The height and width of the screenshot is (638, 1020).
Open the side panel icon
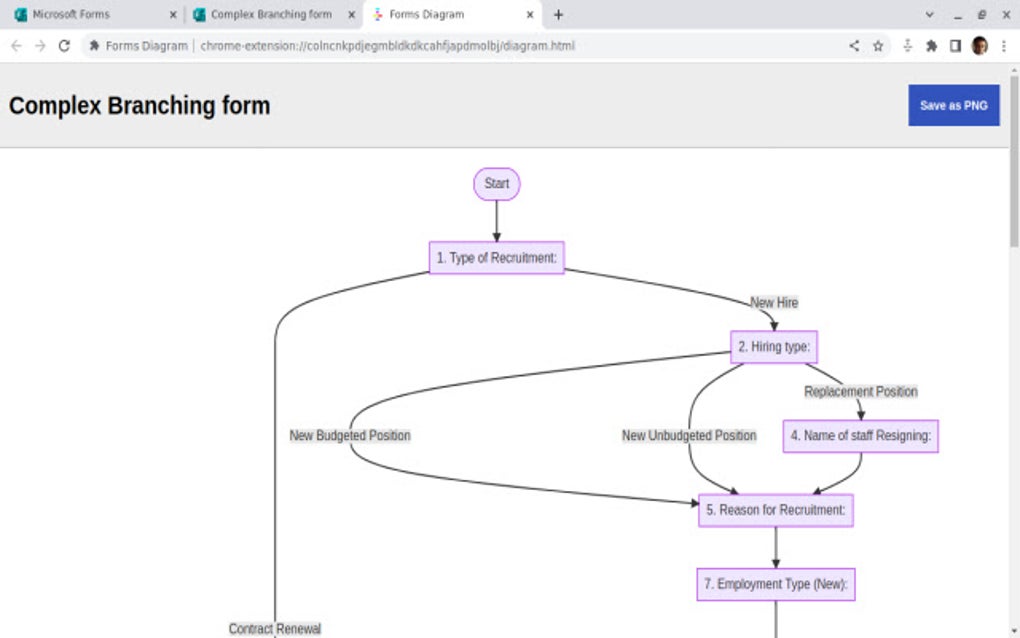click(x=955, y=45)
